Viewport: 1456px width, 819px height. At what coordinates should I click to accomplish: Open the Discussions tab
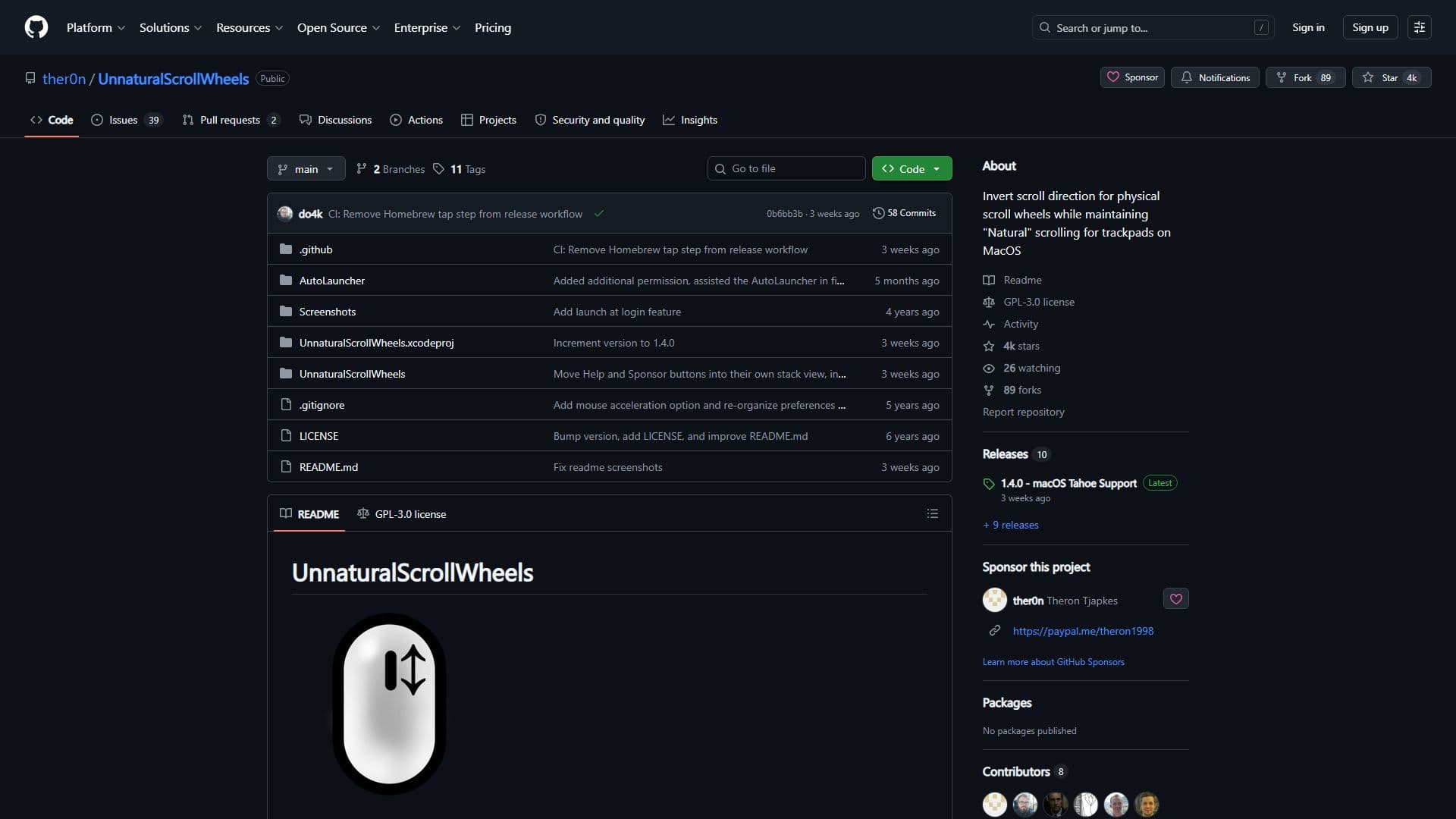point(335,120)
